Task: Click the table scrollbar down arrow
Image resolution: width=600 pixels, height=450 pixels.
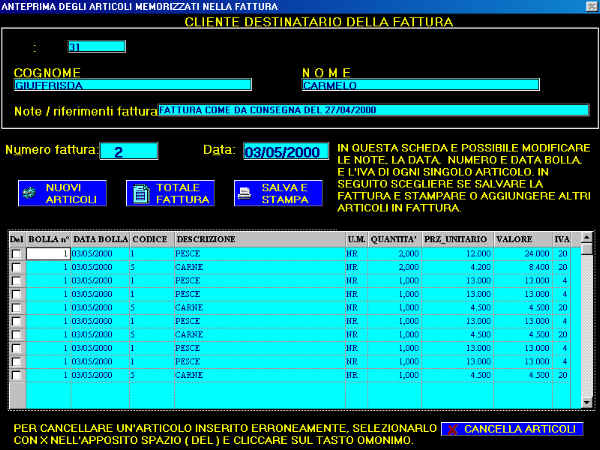Action: [587, 402]
